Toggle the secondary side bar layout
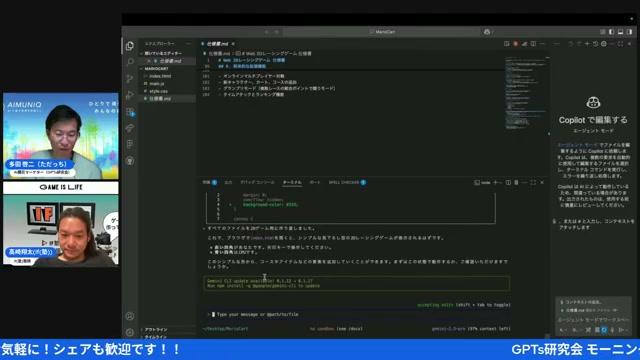The image size is (640, 360). coord(629,32)
